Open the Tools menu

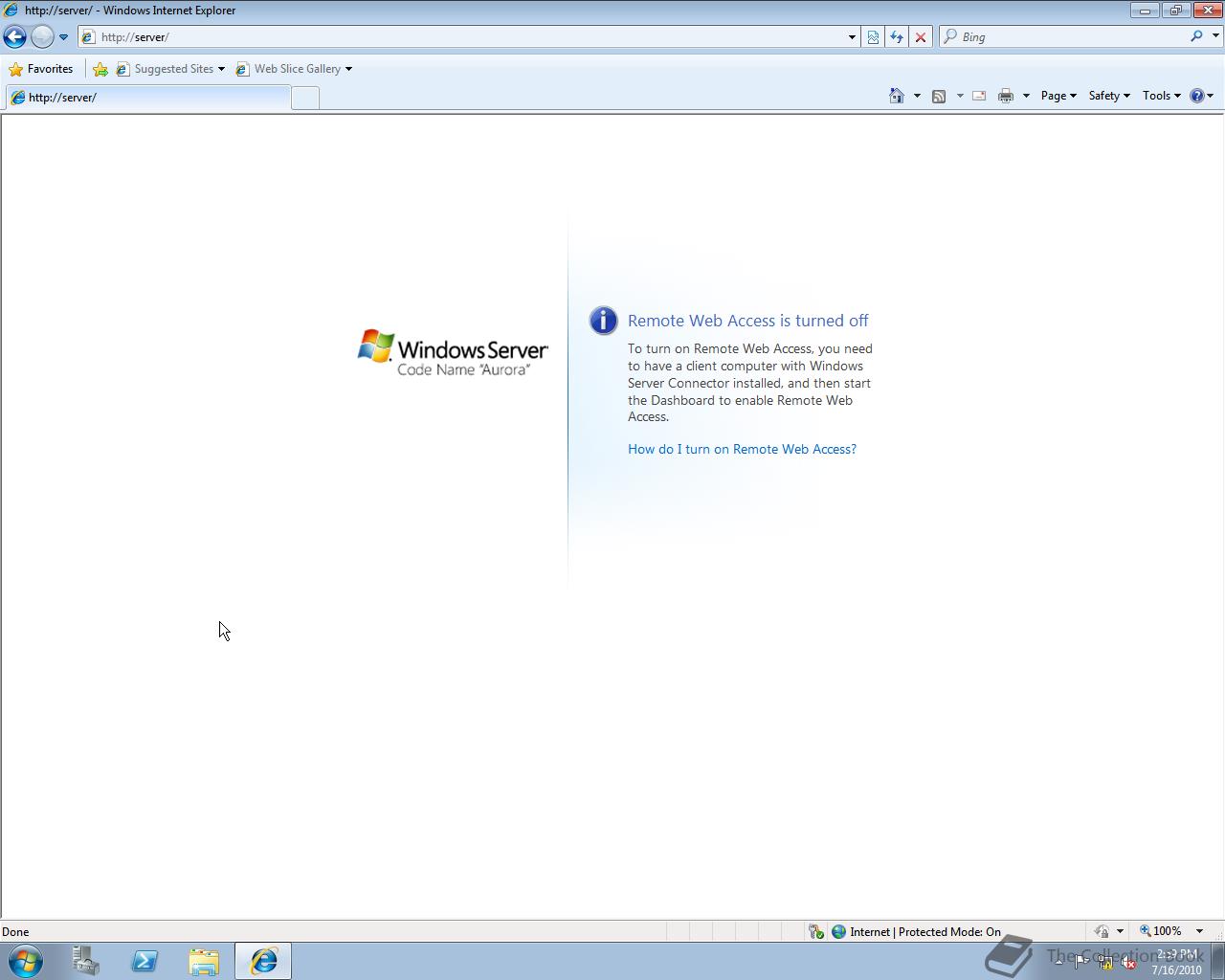1161,96
